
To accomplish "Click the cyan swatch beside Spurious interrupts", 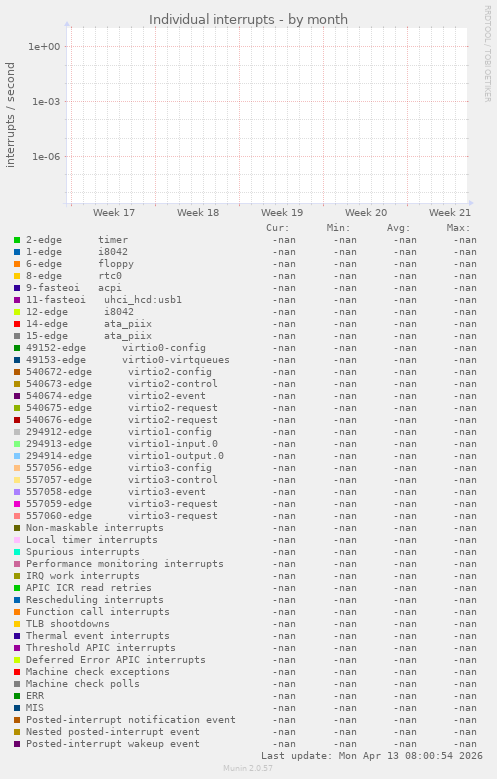I will click(17, 552).
